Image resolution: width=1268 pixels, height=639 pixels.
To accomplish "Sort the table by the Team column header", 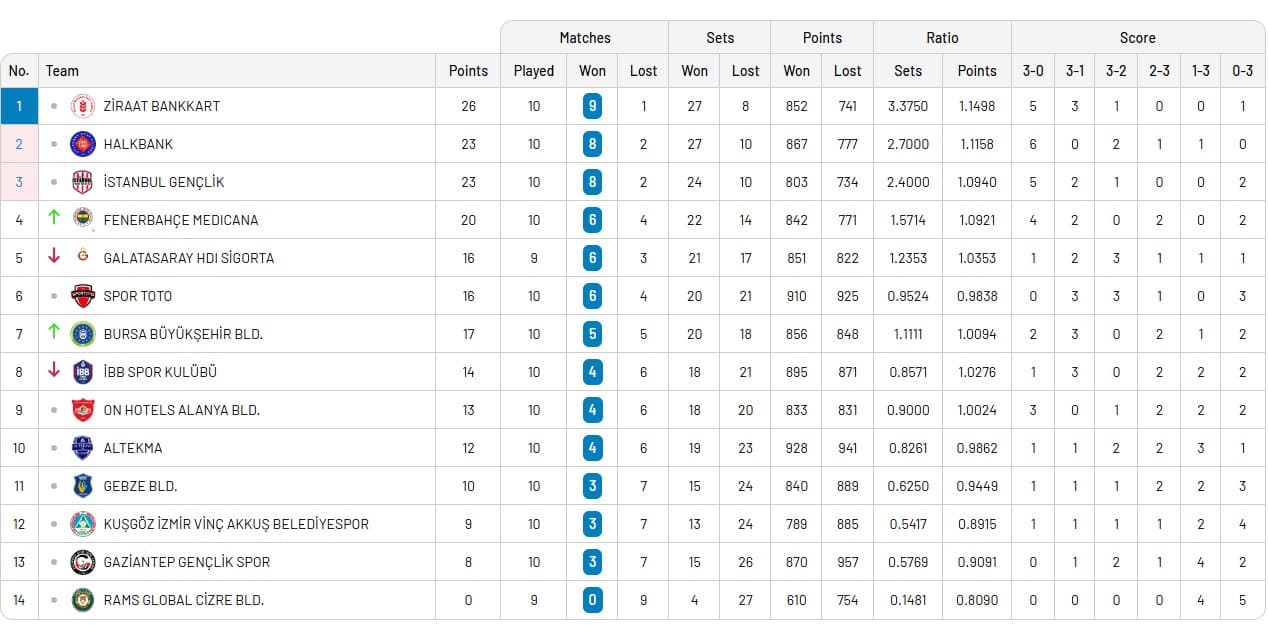I will pos(62,71).
